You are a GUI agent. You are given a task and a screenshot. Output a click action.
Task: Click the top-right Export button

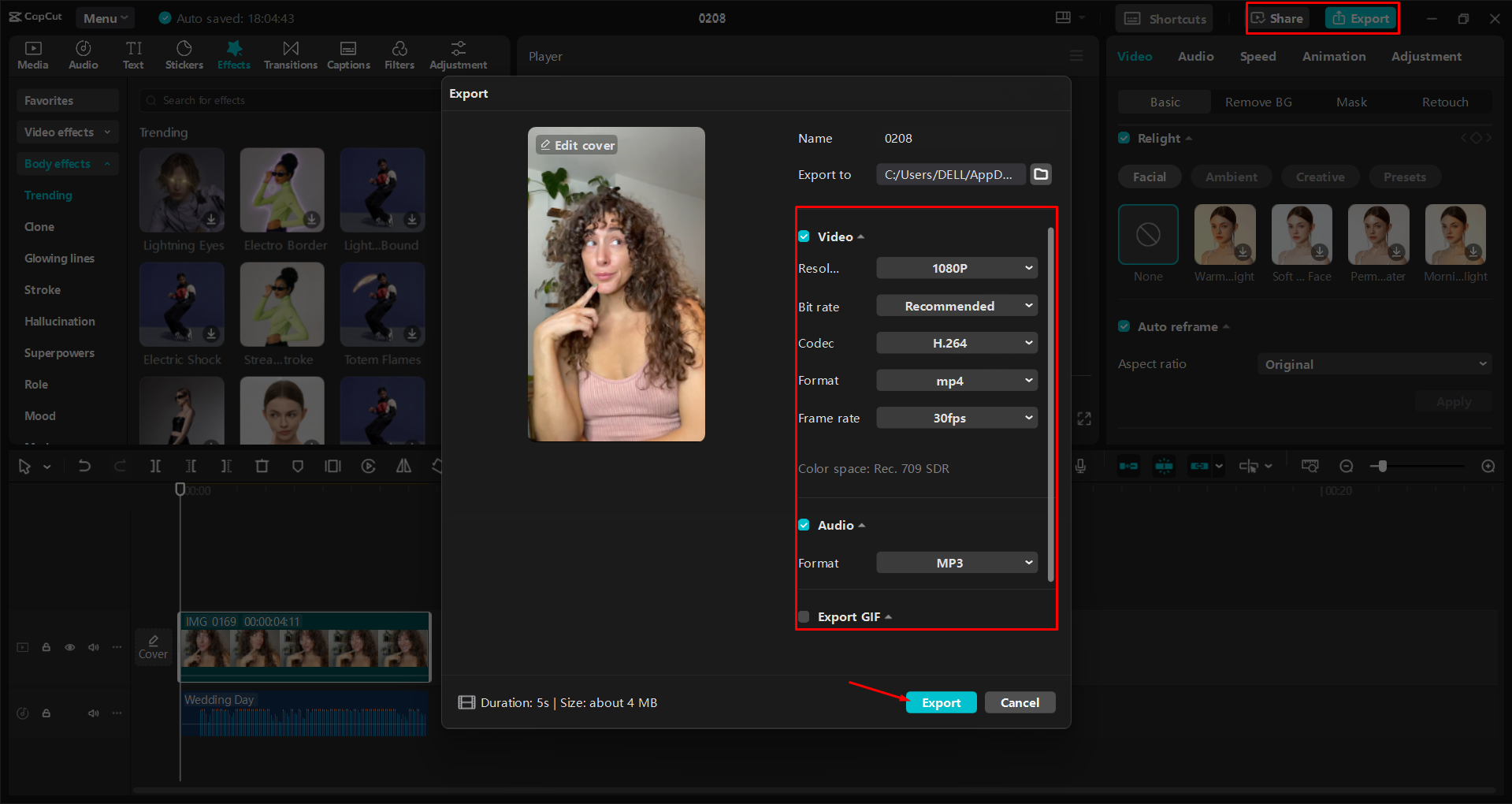coord(1362,18)
